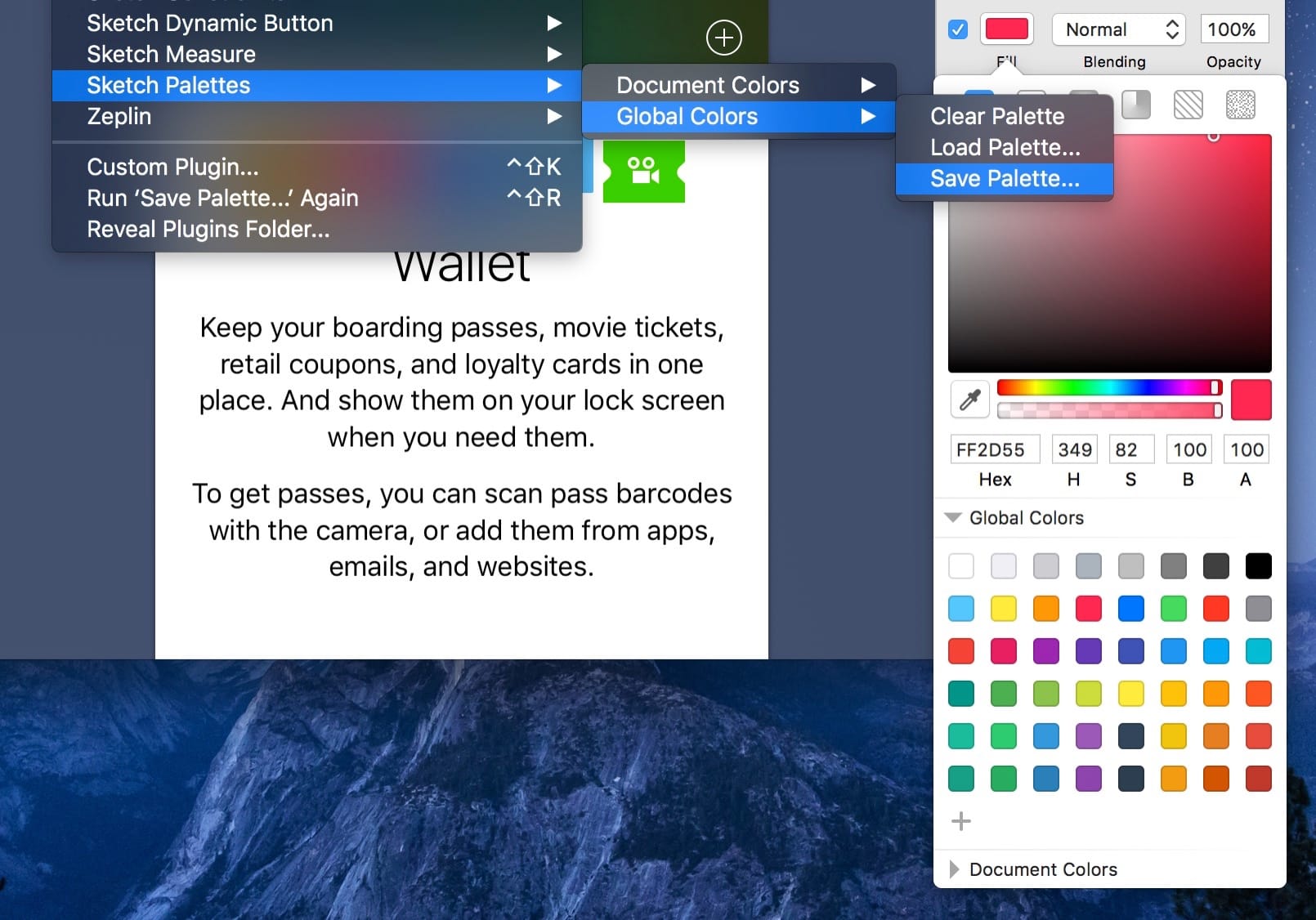Click the eyedropper color picker tool
This screenshot has height=920, width=1316.
tap(970, 400)
